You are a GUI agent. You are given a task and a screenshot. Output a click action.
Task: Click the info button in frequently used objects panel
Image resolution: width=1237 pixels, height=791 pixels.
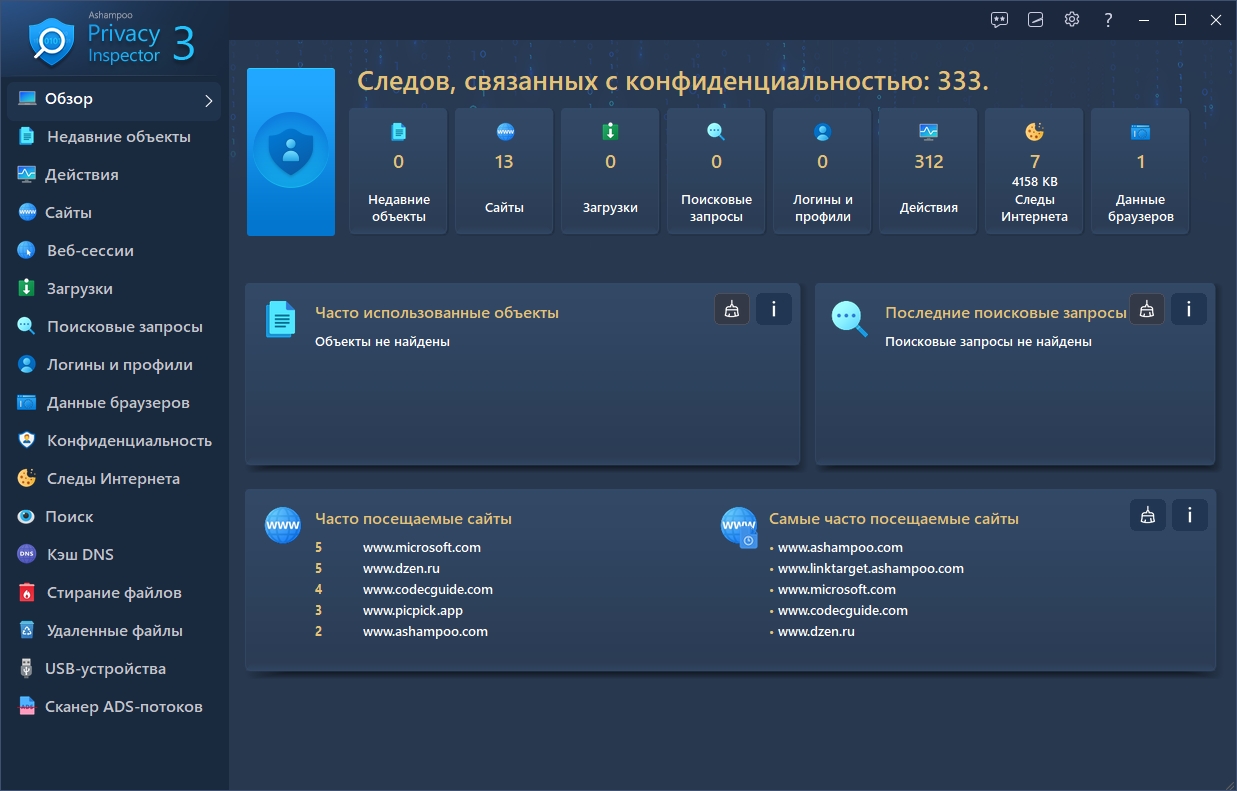click(x=773, y=309)
